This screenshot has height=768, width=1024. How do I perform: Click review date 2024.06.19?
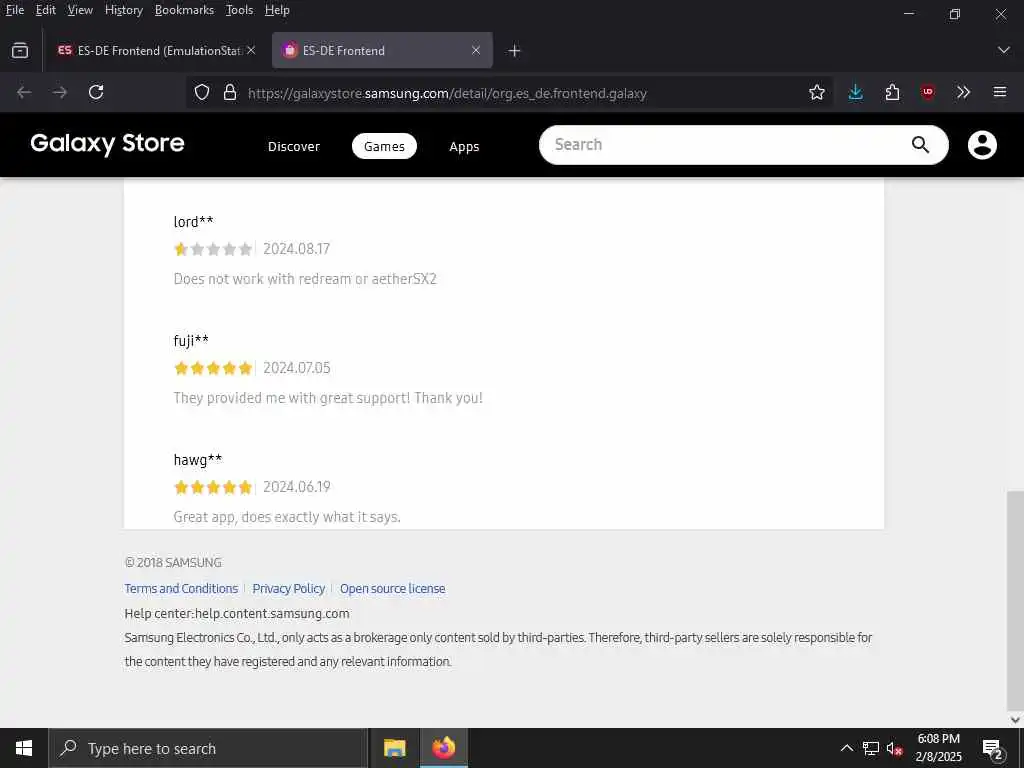point(296,487)
